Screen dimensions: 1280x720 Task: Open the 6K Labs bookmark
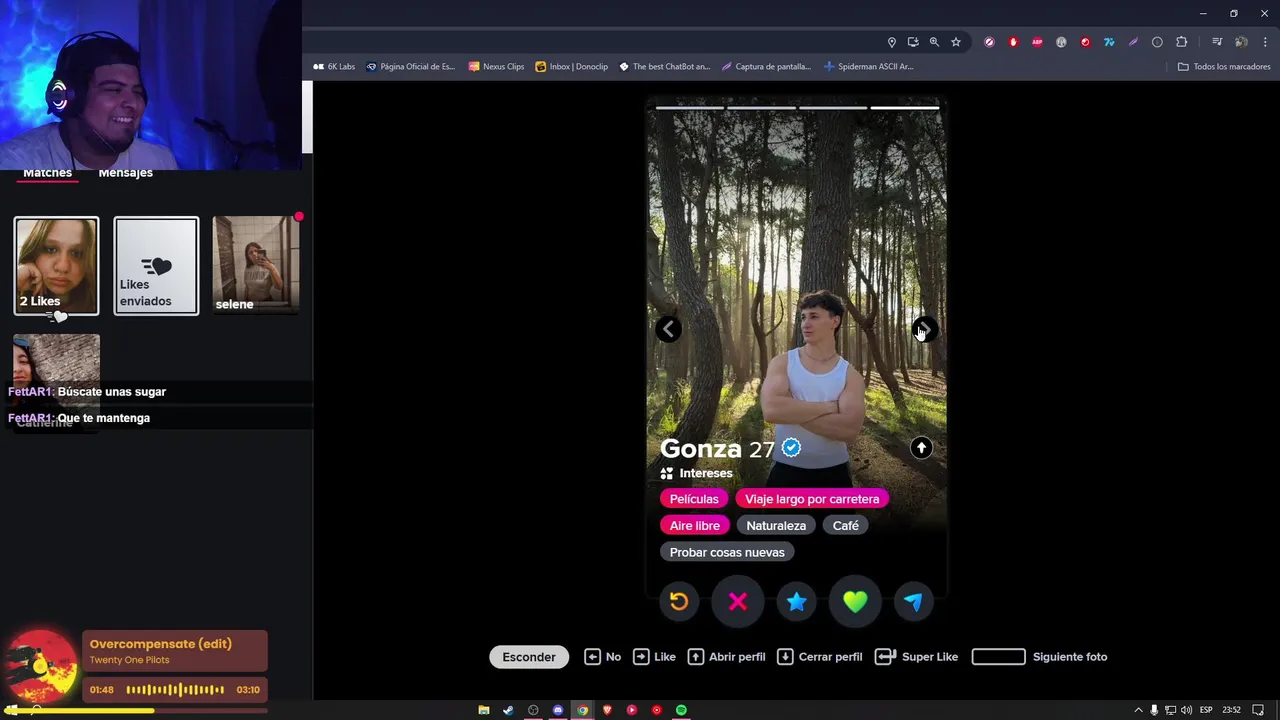click(334, 67)
